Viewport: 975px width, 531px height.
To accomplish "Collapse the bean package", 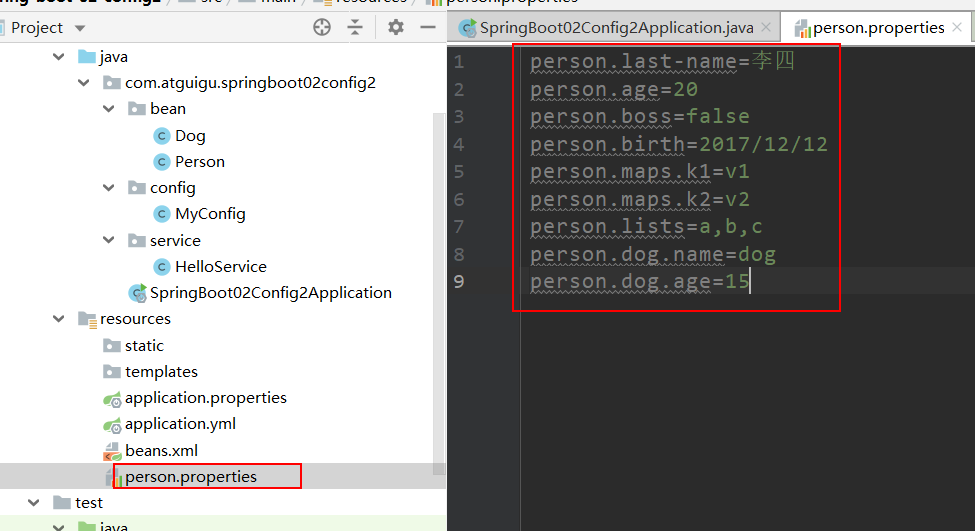I will coord(109,109).
